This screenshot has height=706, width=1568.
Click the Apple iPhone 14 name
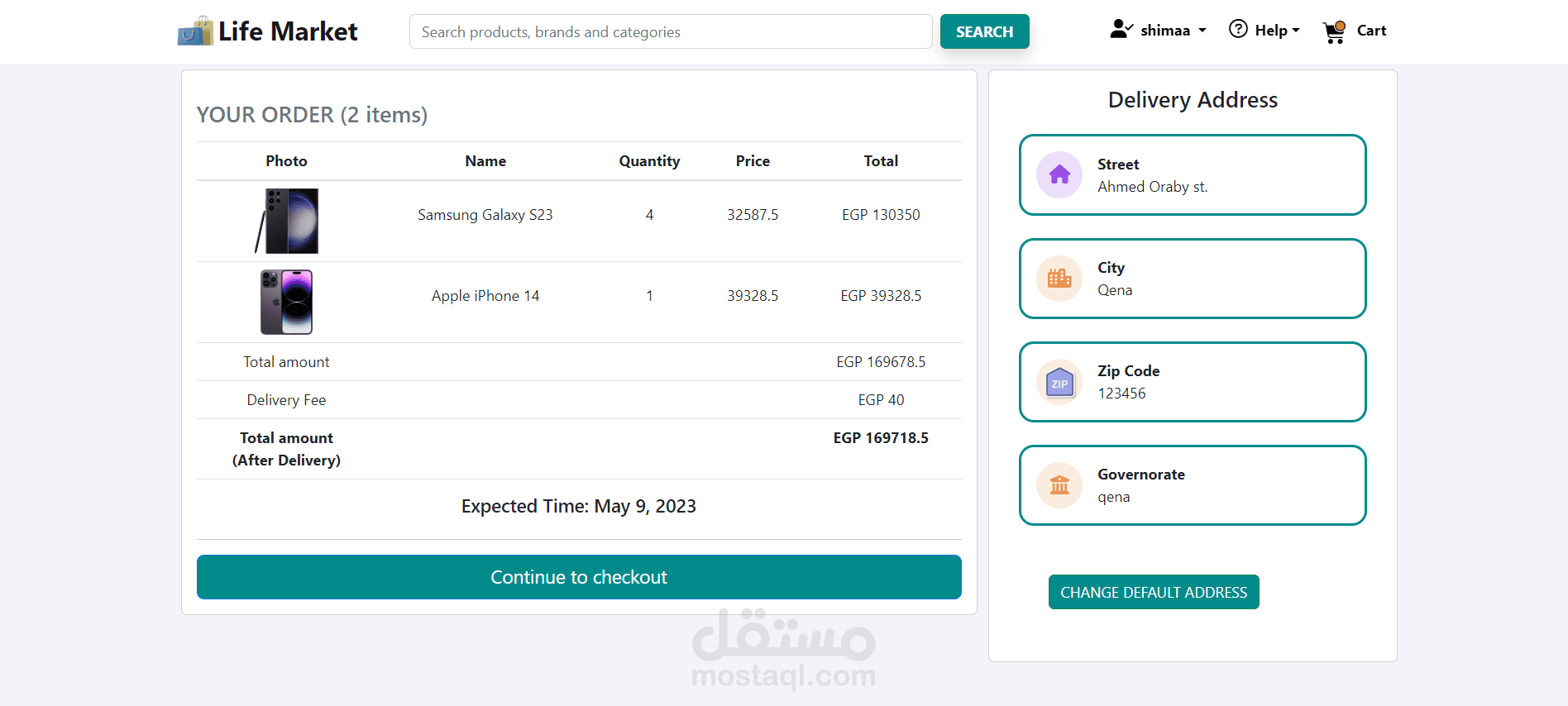click(485, 296)
